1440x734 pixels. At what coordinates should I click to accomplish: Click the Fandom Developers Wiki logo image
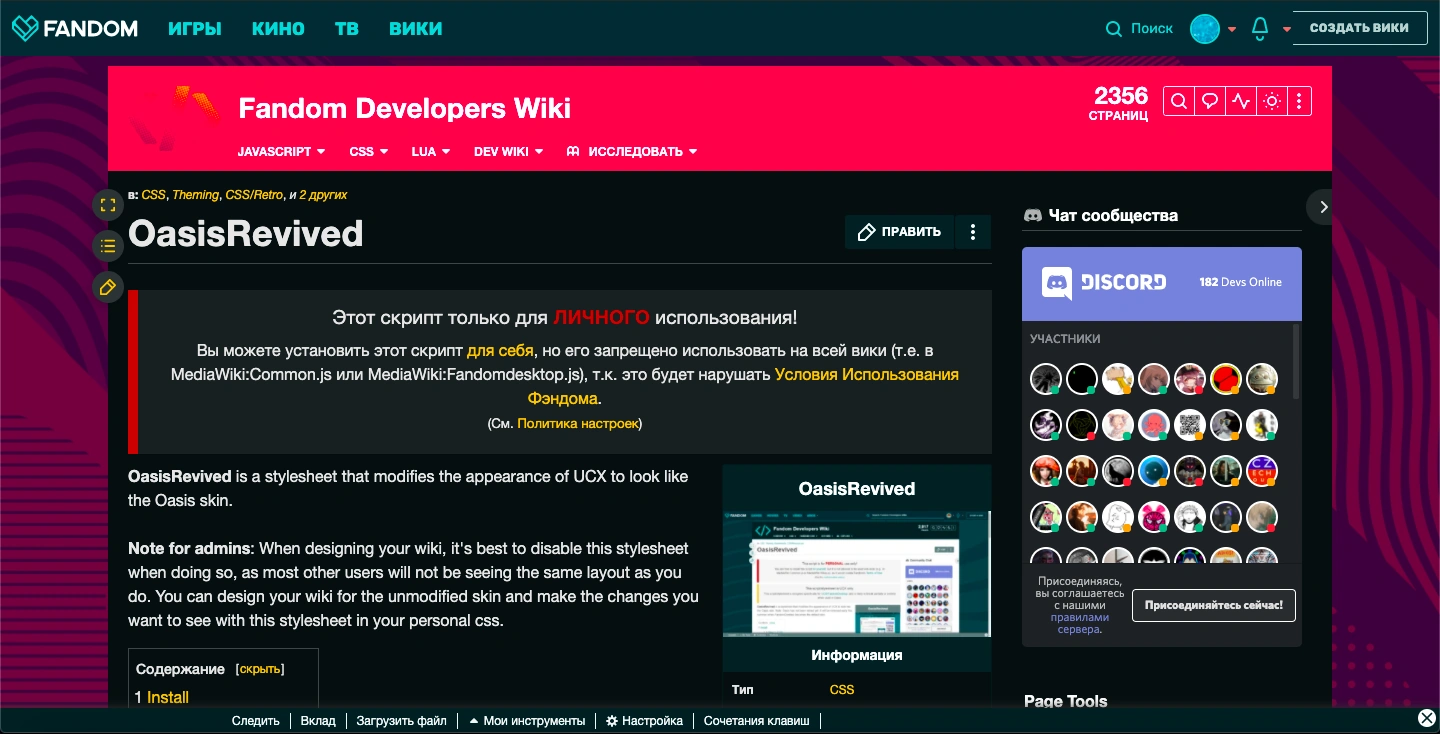[x=174, y=116]
